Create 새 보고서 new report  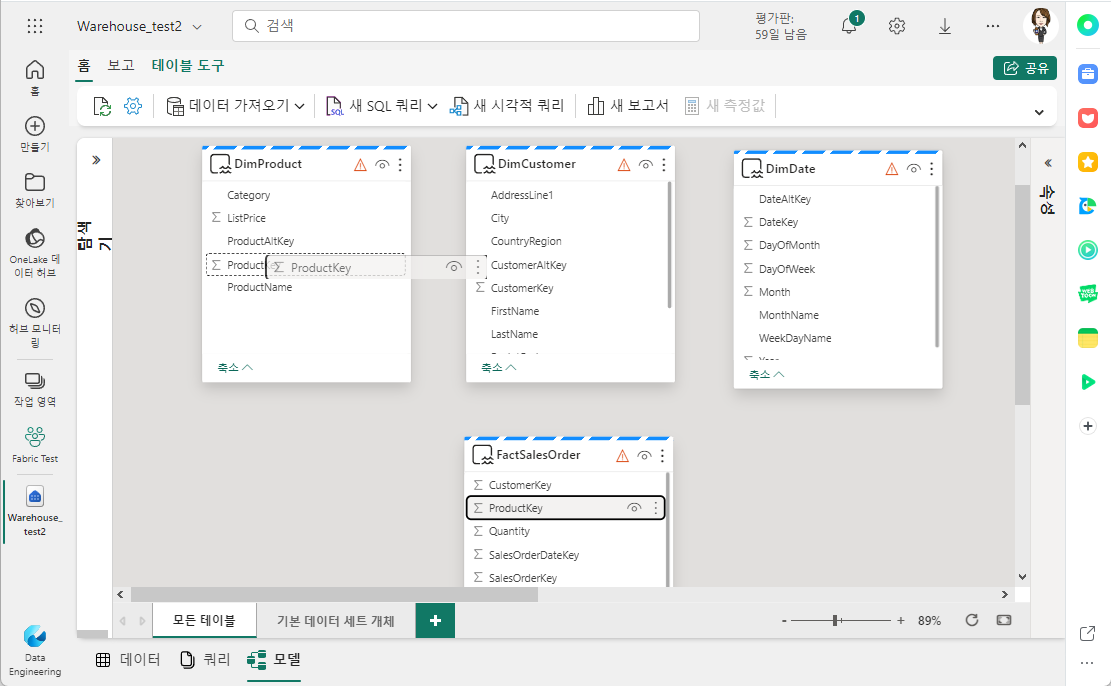pos(628,106)
